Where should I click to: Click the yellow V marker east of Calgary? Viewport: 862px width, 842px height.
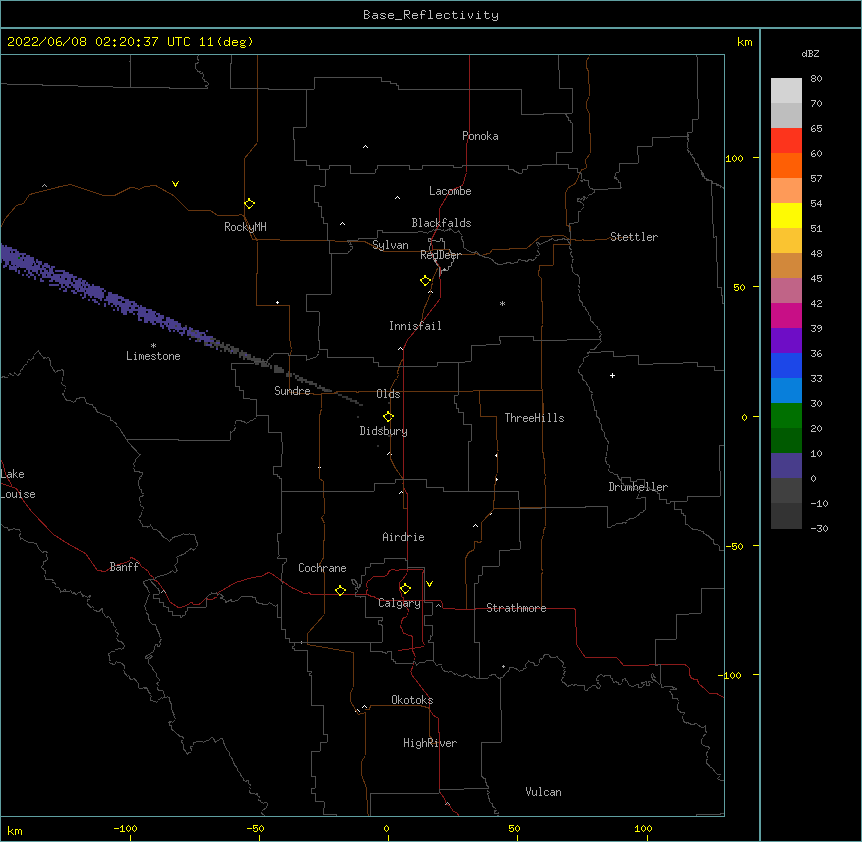point(429,584)
